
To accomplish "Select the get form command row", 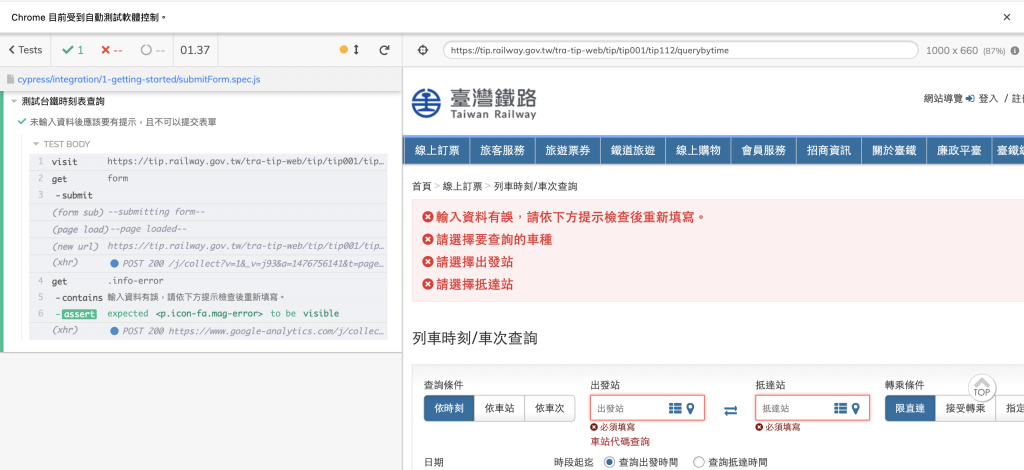I will (208, 178).
